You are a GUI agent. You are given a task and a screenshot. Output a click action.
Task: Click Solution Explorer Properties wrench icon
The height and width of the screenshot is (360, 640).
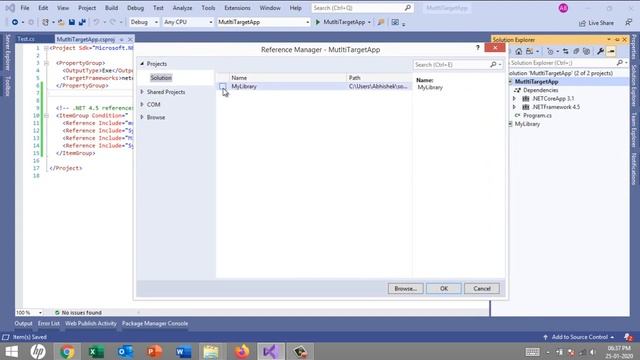pos(600,51)
